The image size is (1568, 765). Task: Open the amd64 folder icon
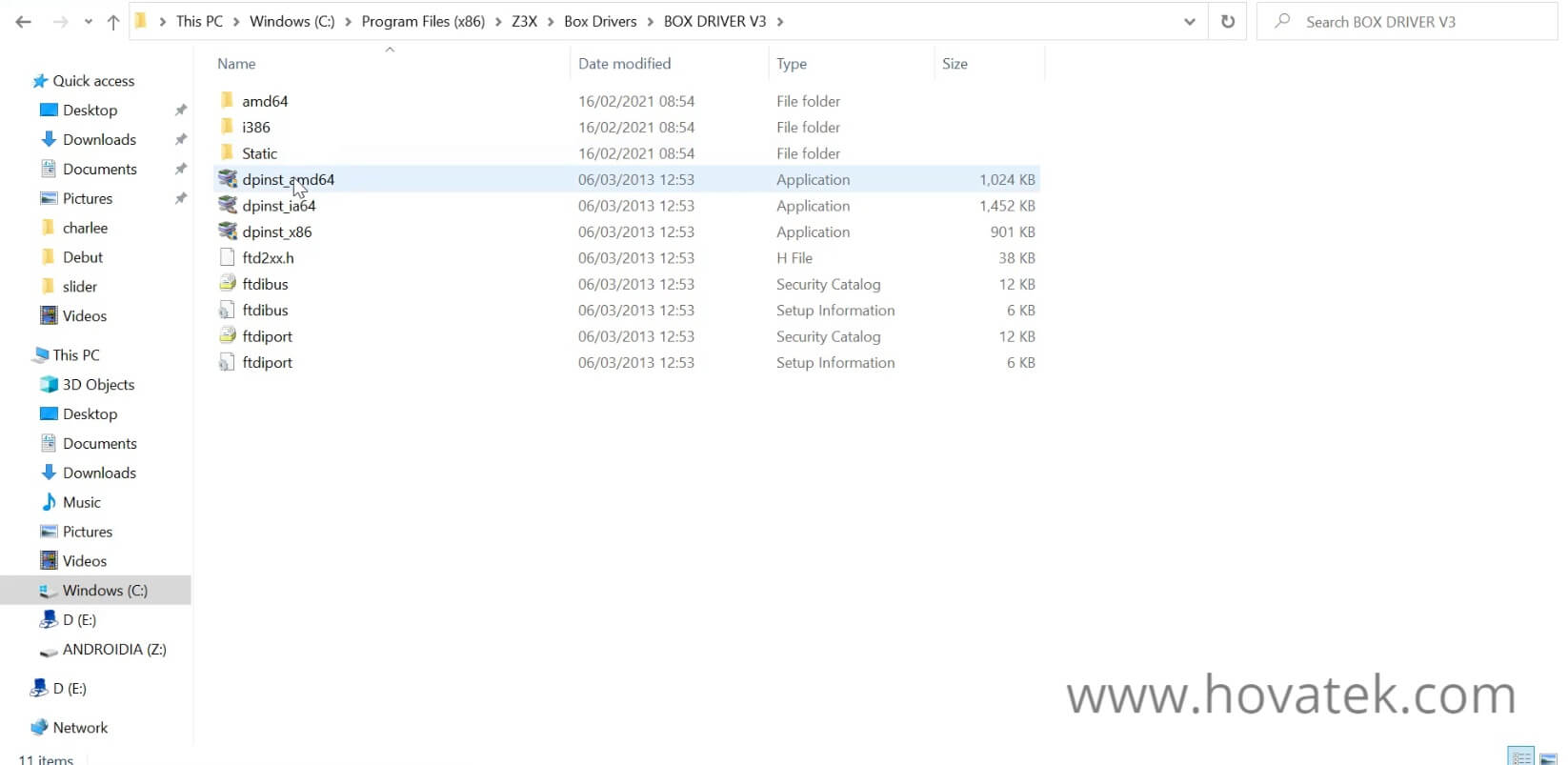(227, 101)
